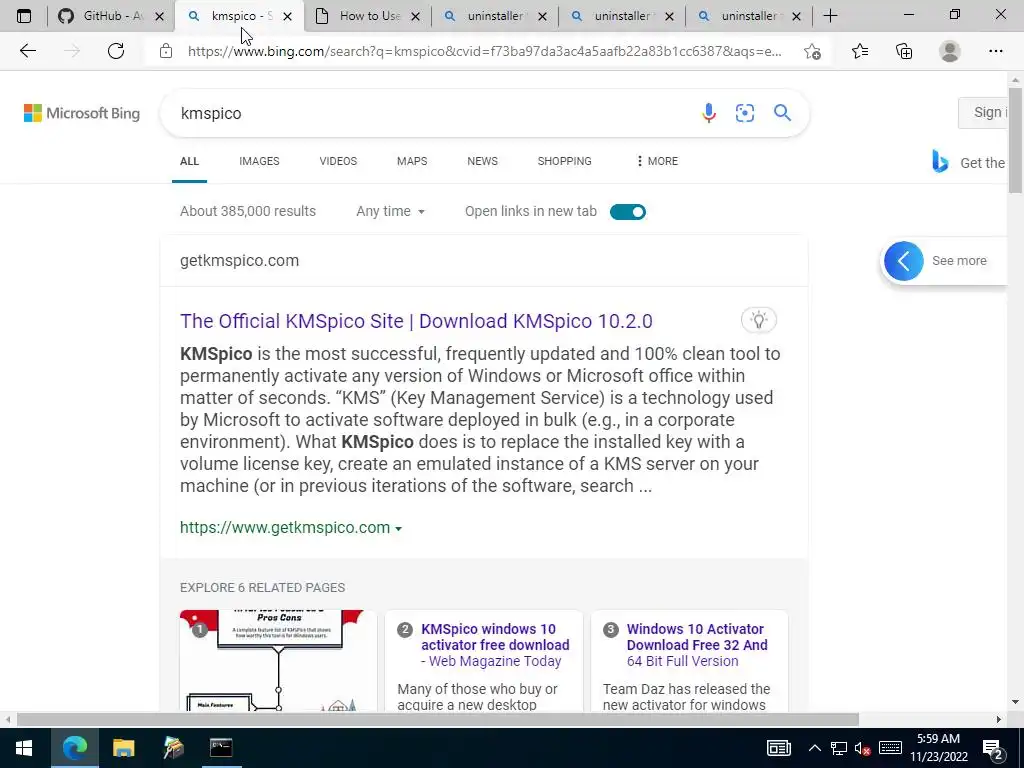Image resolution: width=1024 pixels, height=768 pixels.
Task: View site information via the lock icon
Action: pos(166,51)
